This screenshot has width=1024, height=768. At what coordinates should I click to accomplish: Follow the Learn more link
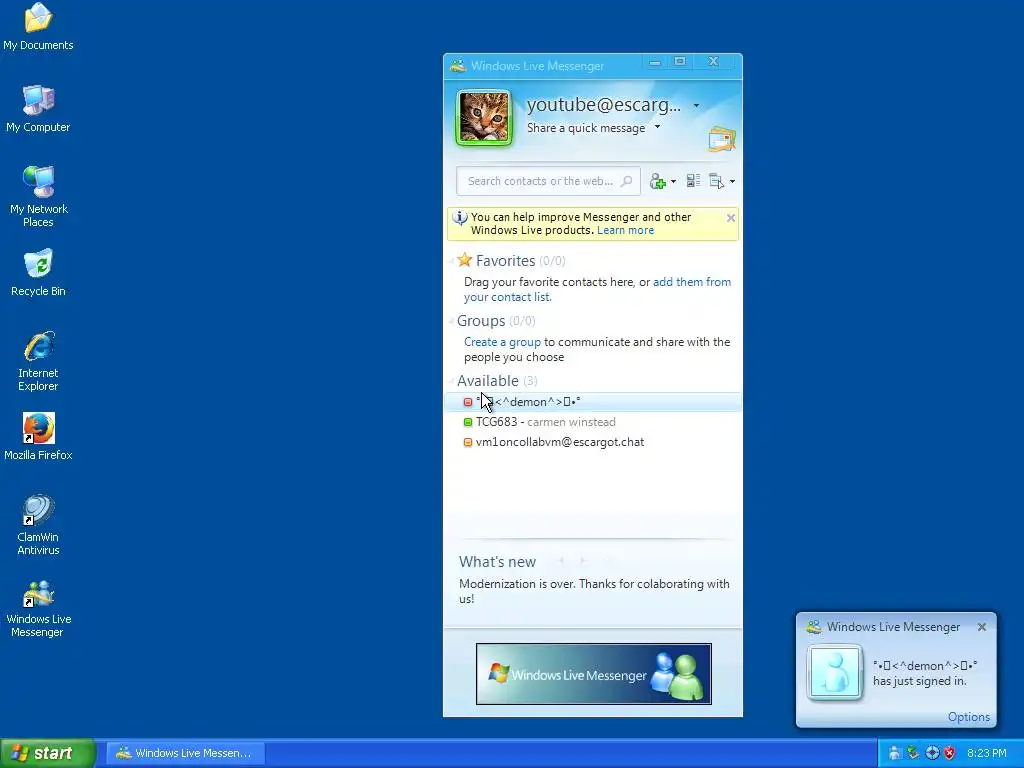(x=625, y=230)
